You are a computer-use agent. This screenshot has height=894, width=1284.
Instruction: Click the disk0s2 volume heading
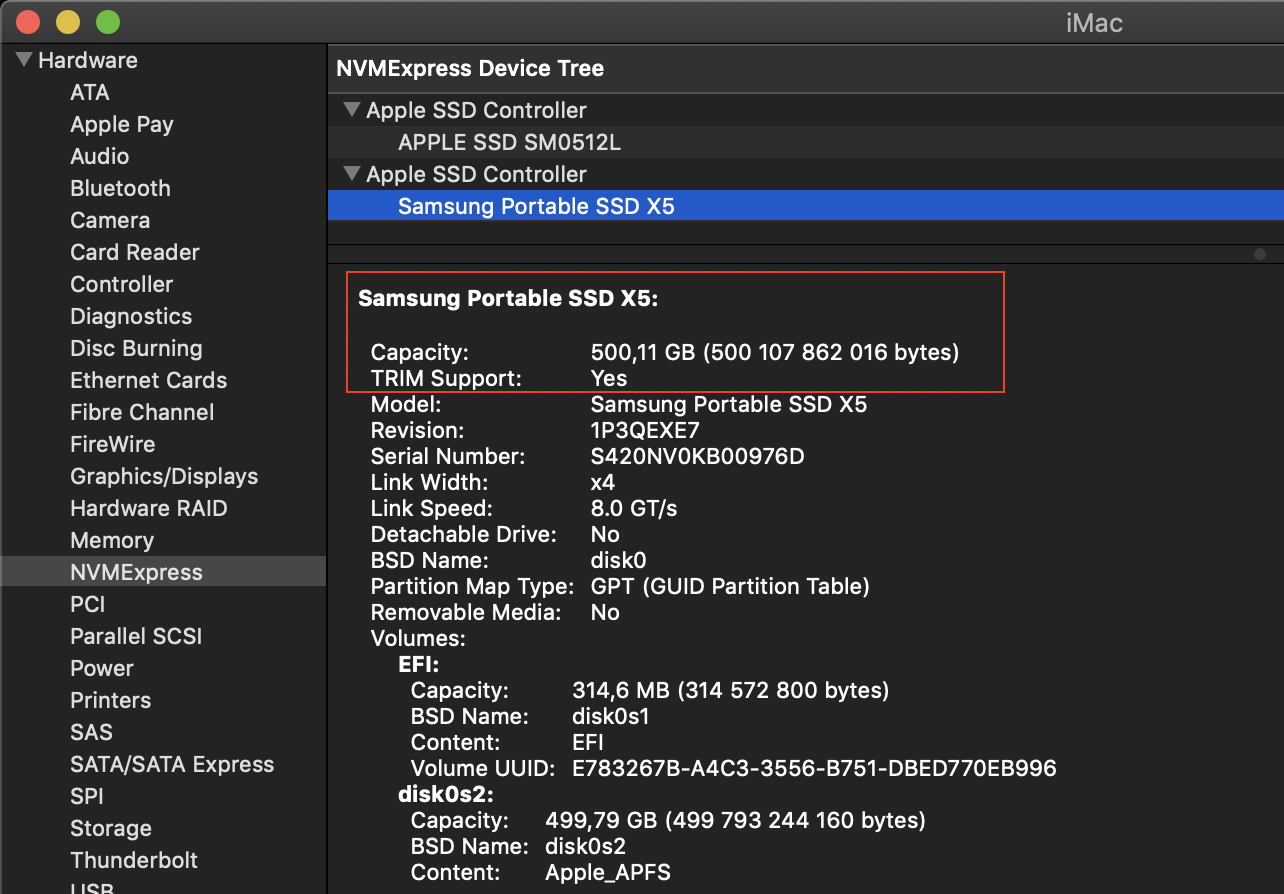coord(446,794)
